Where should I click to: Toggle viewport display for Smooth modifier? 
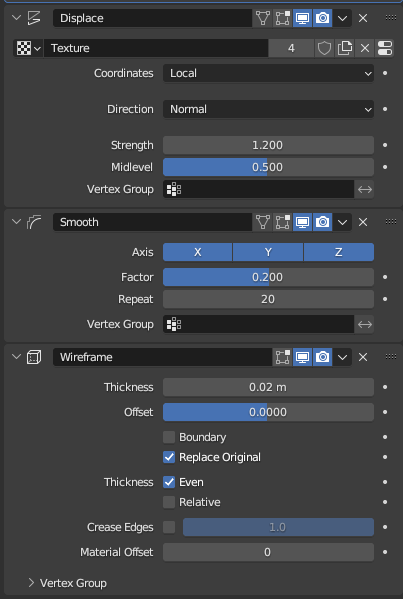pyautogui.click(x=303, y=222)
